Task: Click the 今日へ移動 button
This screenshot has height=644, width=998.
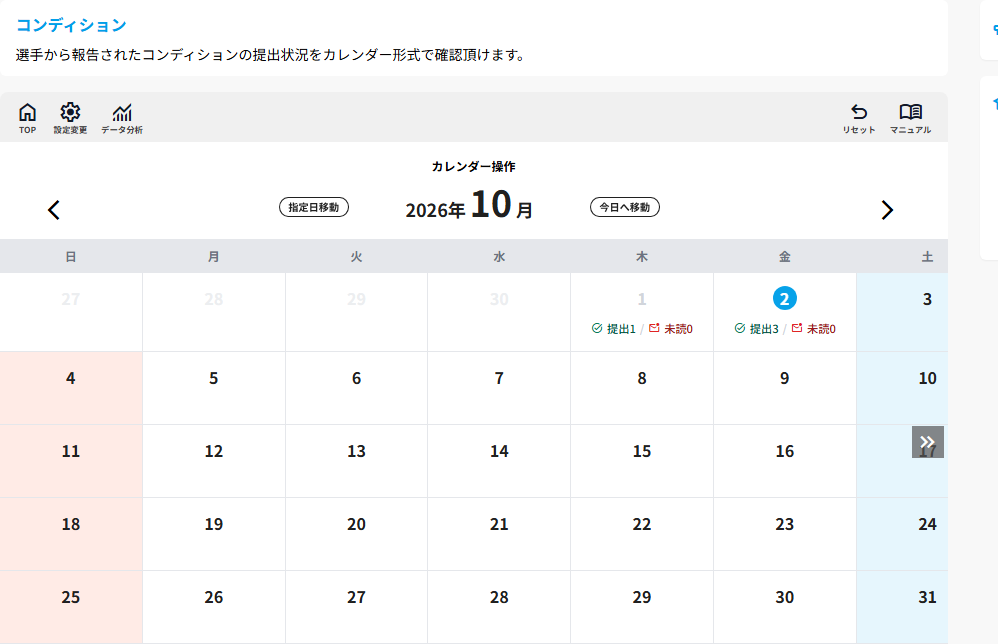Action: click(x=625, y=207)
